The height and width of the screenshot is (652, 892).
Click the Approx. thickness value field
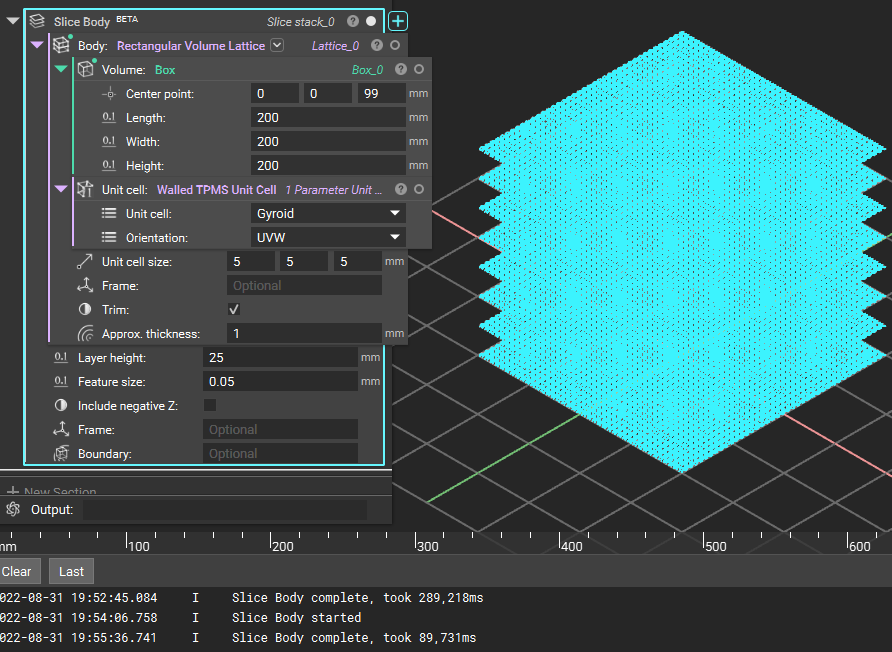pyautogui.click(x=305, y=333)
